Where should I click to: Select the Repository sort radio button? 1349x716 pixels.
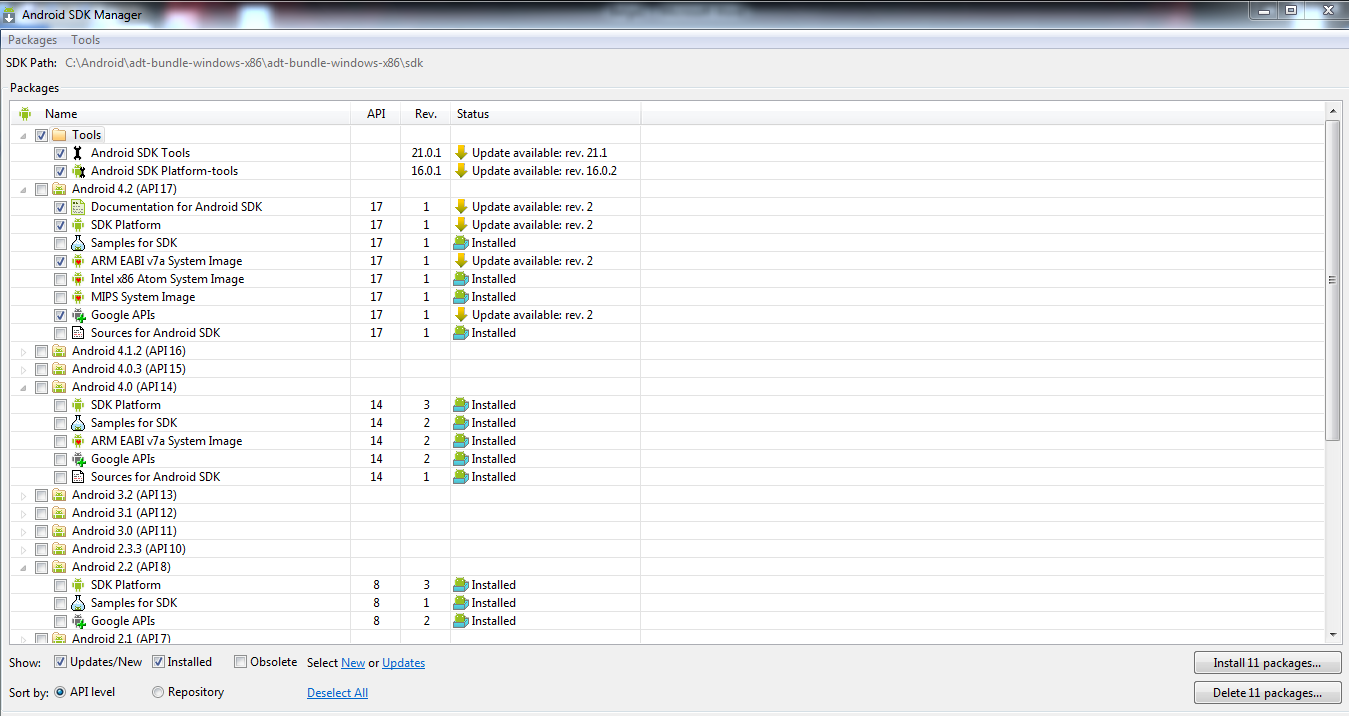(158, 692)
